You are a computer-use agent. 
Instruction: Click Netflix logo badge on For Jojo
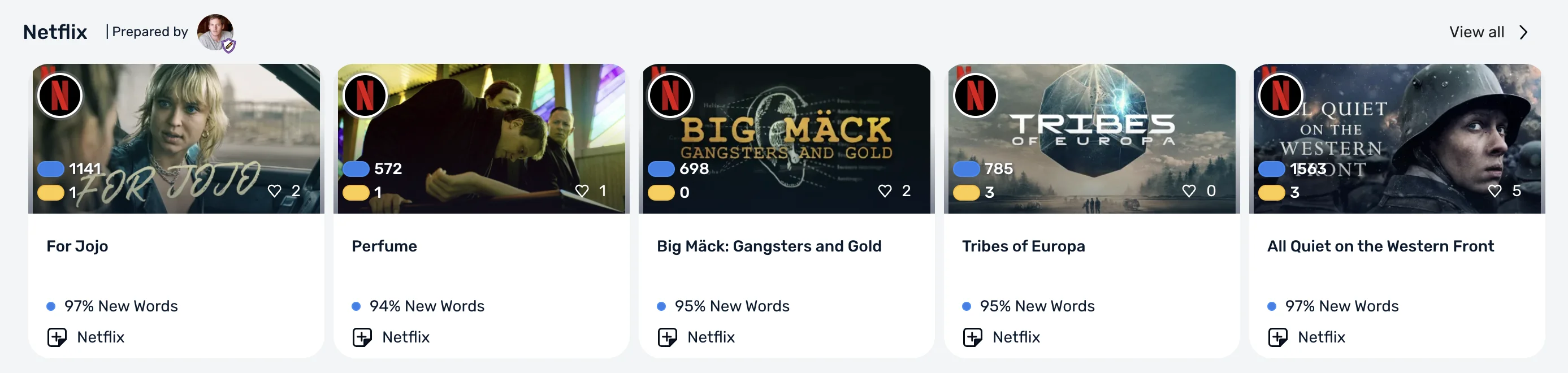click(x=60, y=96)
